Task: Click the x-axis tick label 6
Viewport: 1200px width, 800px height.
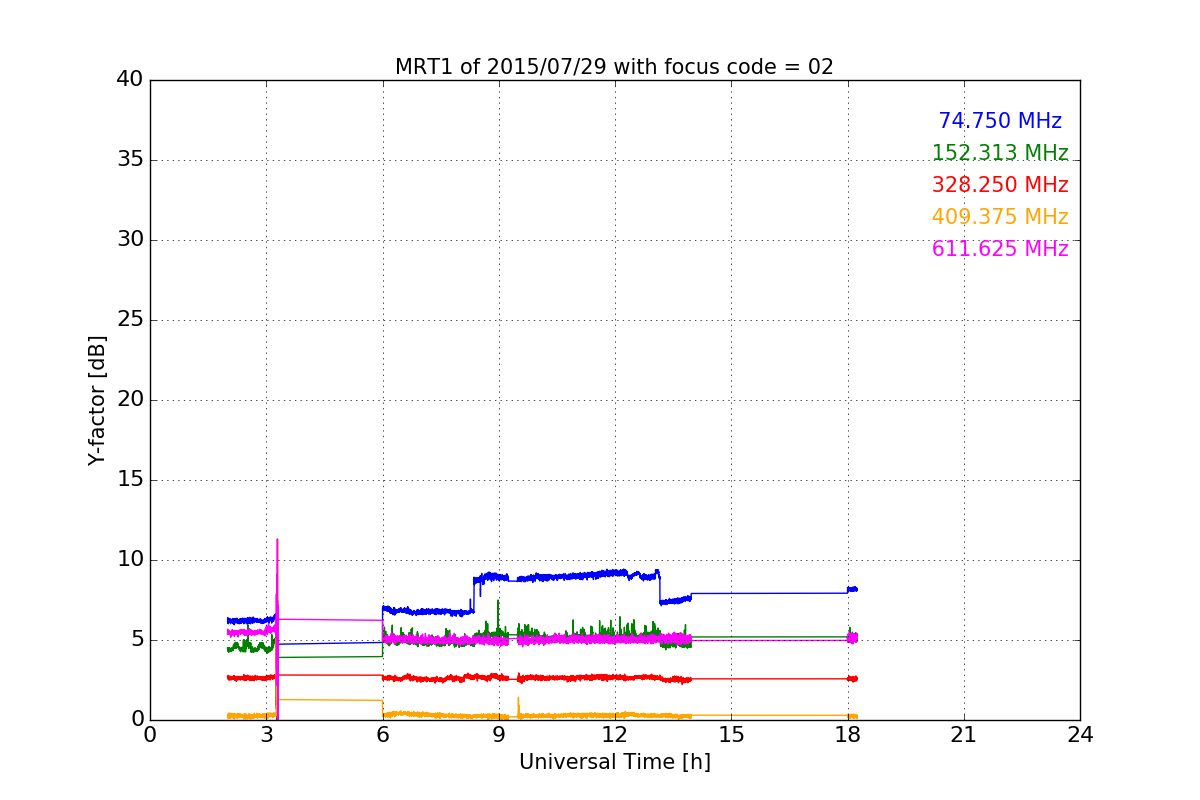Action: (x=383, y=735)
